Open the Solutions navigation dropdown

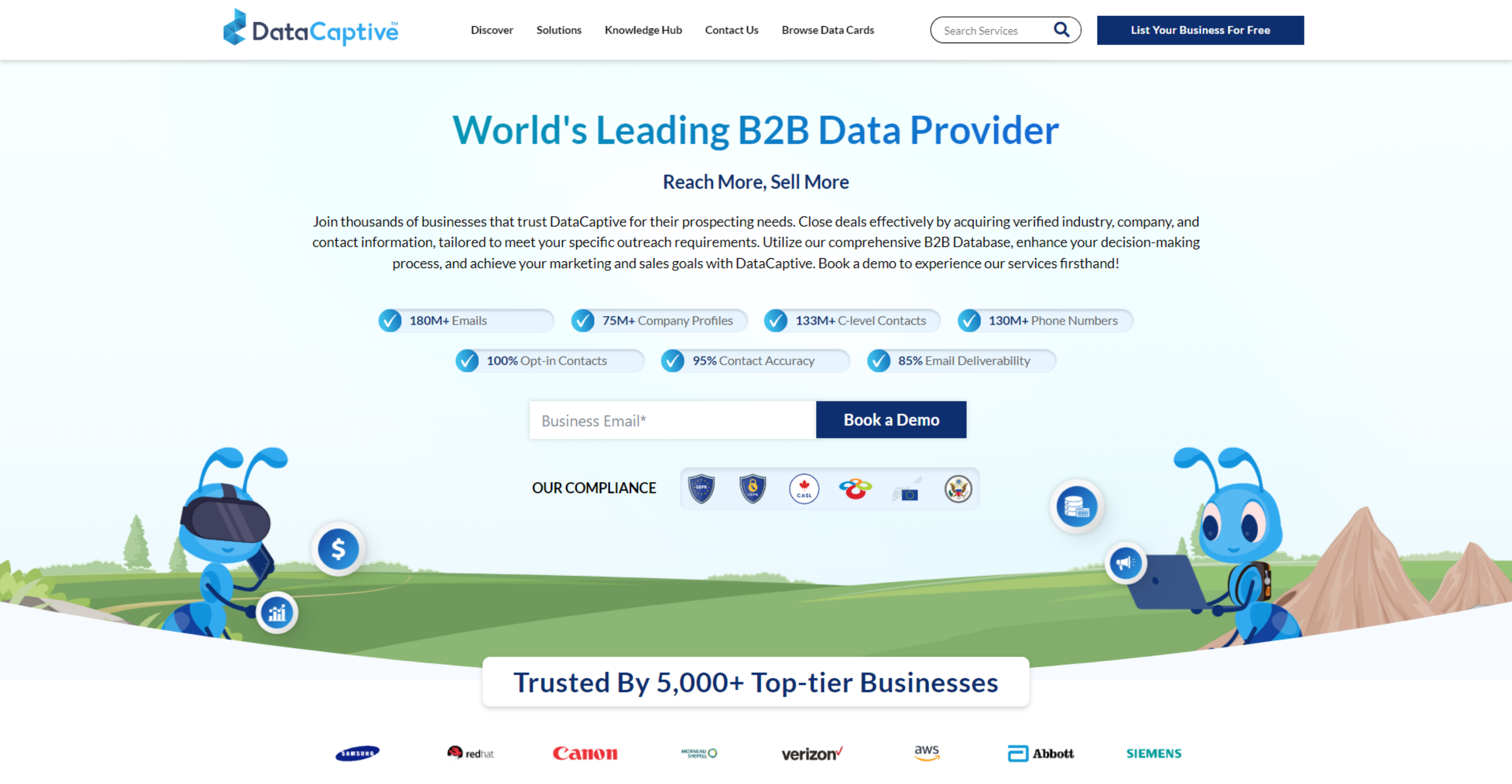[x=559, y=29]
